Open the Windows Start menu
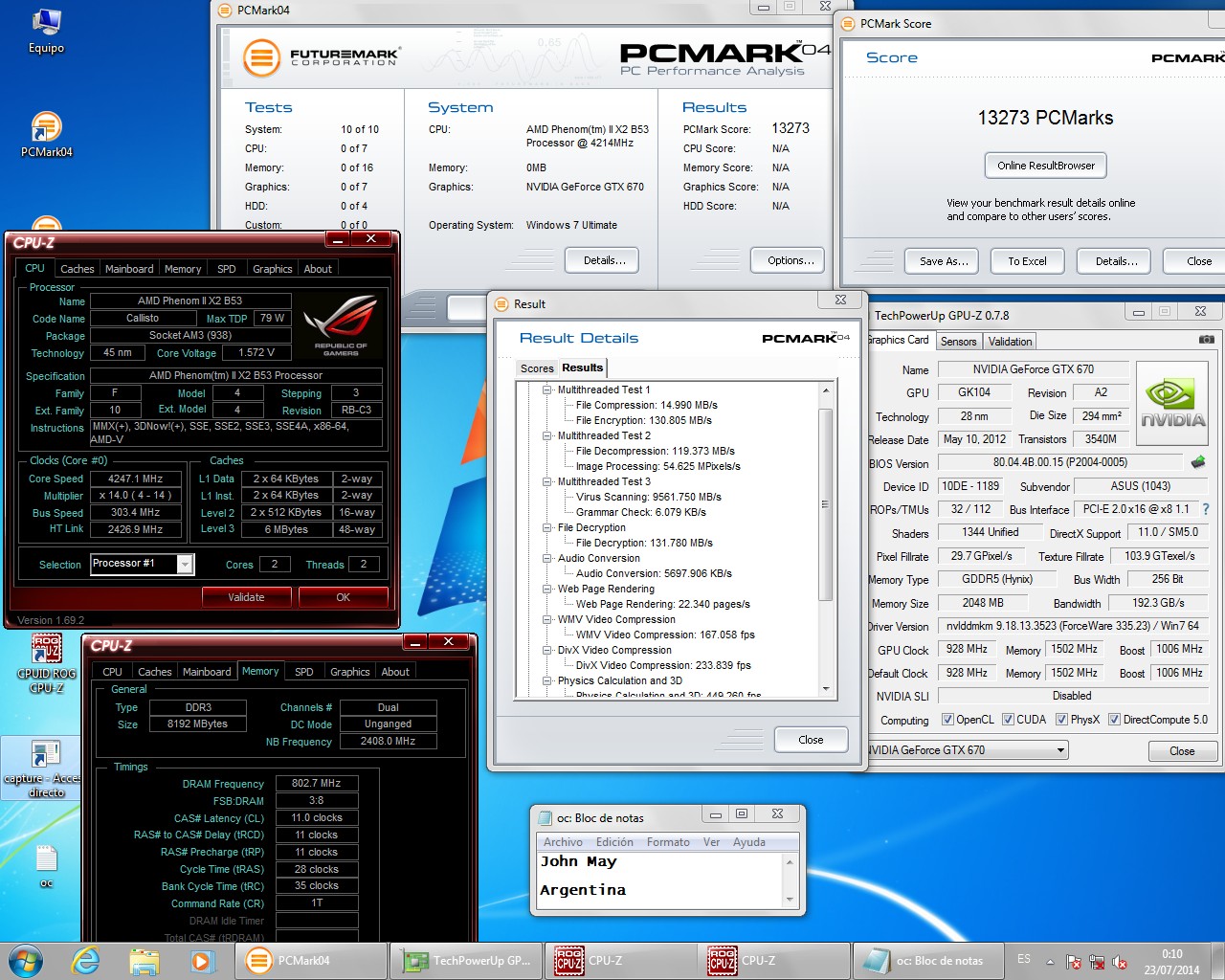Image resolution: width=1225 pixels, height=980 pixels. click(26, 960)
